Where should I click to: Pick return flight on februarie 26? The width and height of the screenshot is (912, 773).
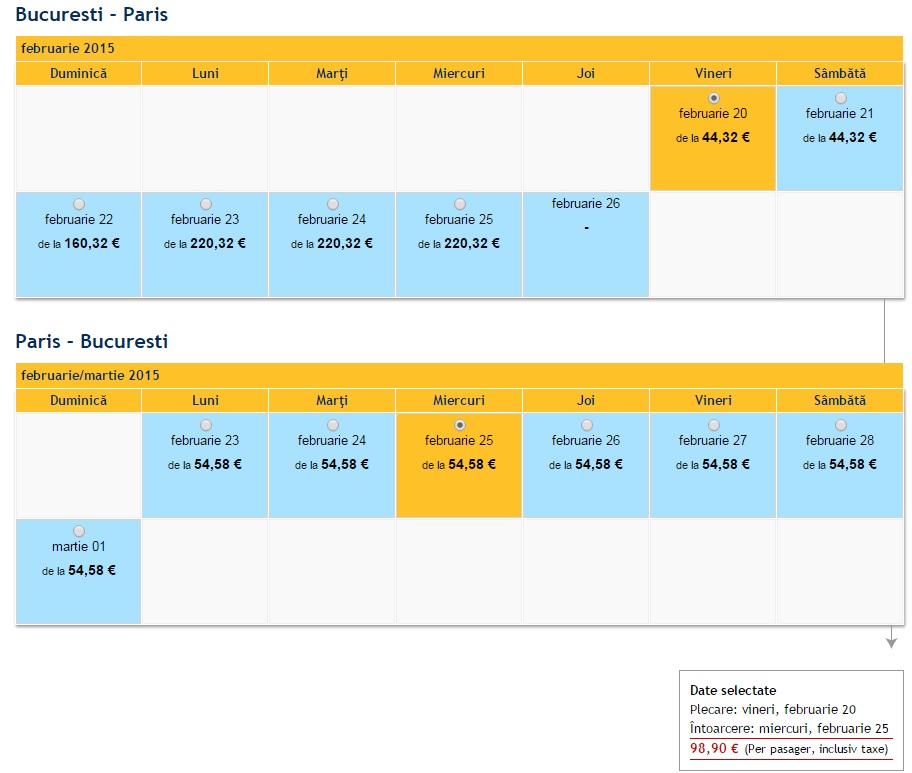pyautogui.click(x=586, y=425)
